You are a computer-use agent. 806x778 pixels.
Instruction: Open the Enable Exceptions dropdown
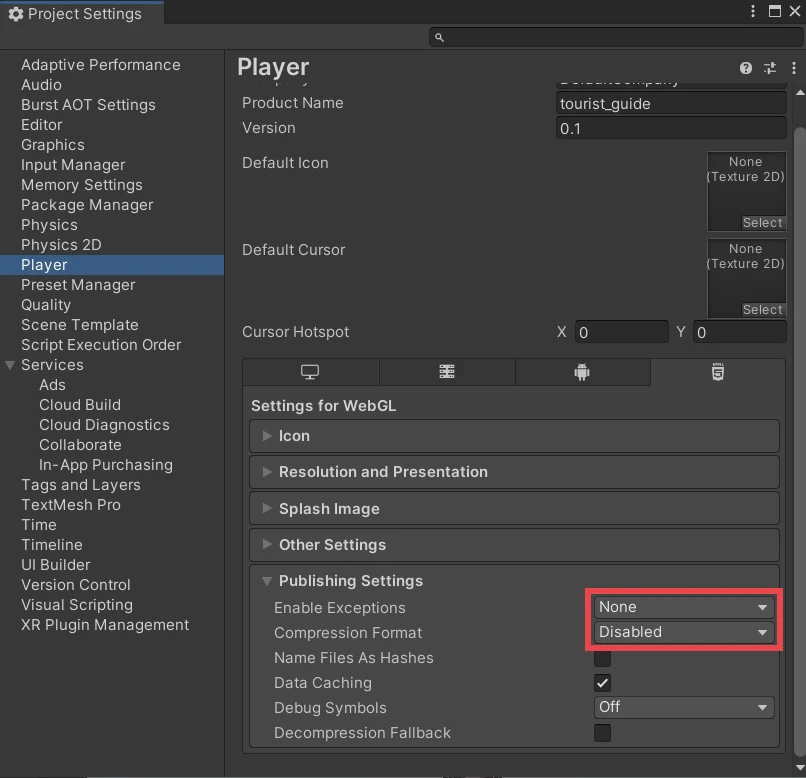click(684, 607)
